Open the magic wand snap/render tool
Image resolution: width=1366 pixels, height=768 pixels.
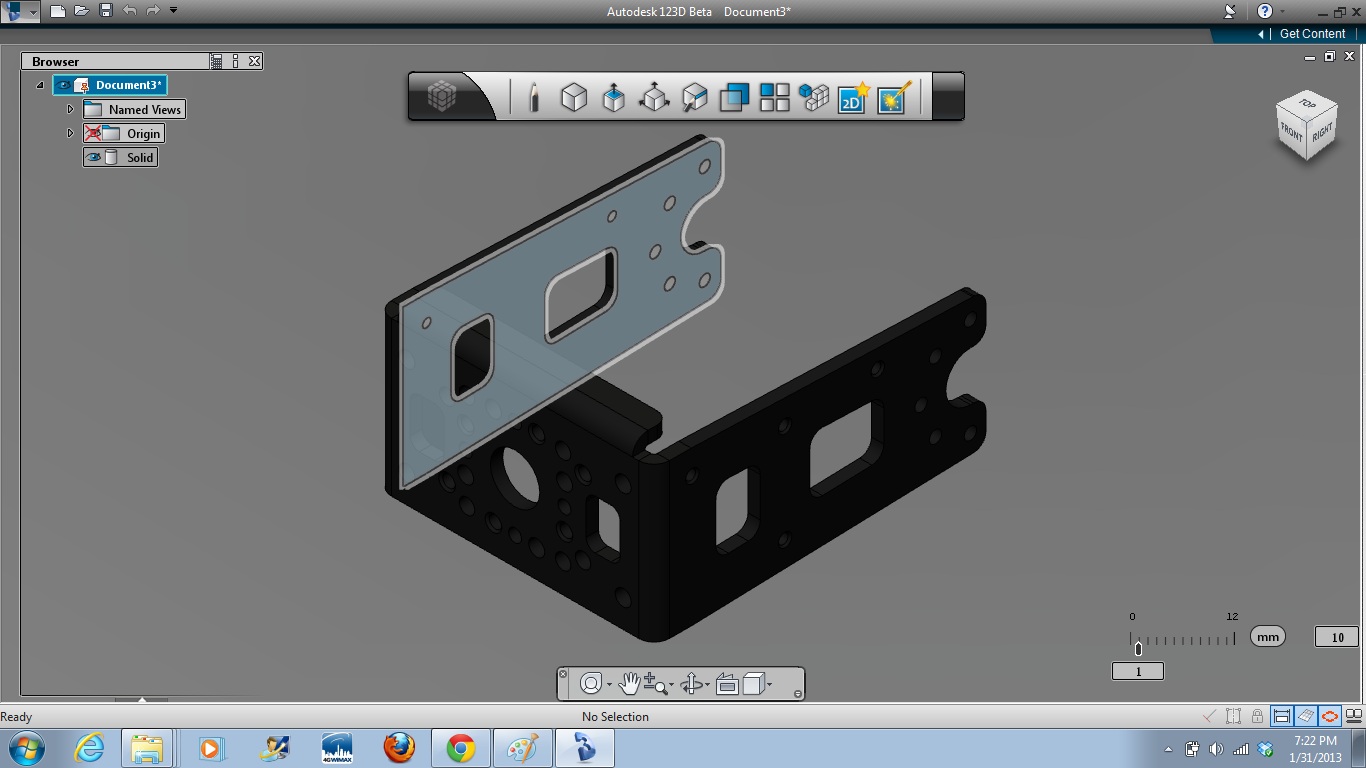coord(893,97)
